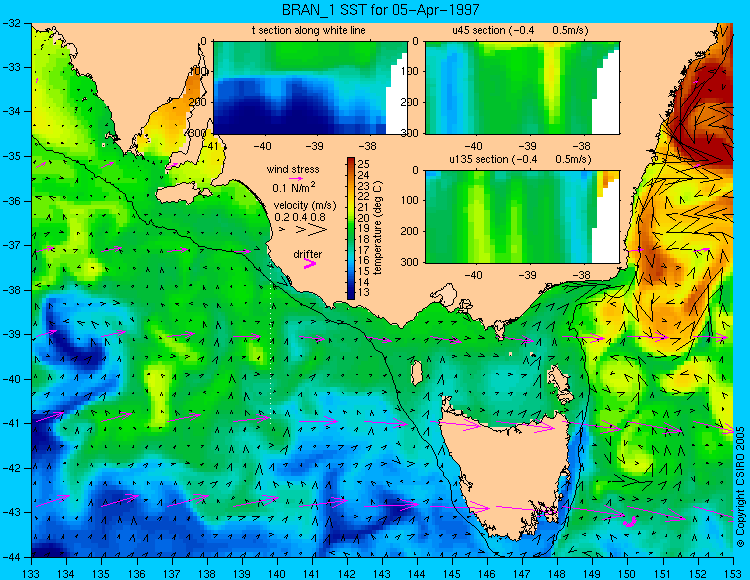Click the temperature color bar

[x=351, y=228]
